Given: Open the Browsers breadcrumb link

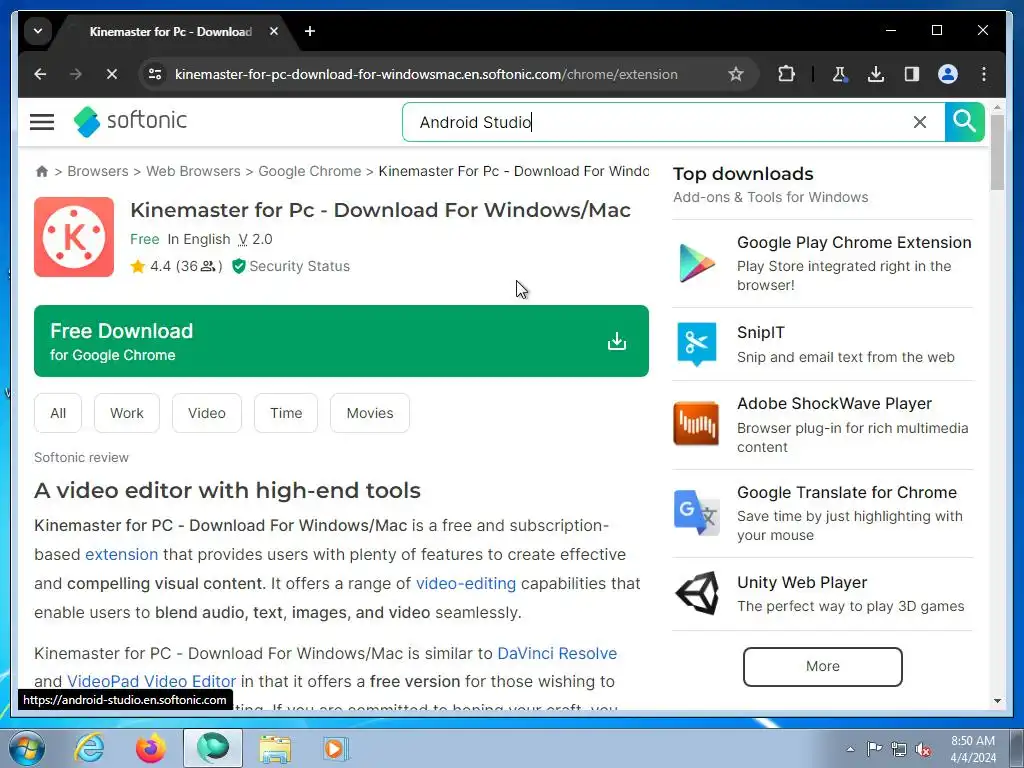Looking at the screenshot, I should click(x=98, y=171).
